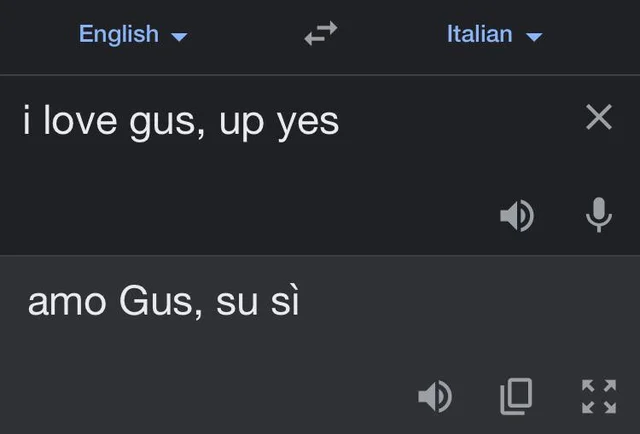
Task: Click the arrow beside English
Action: (x=180, y=37)
